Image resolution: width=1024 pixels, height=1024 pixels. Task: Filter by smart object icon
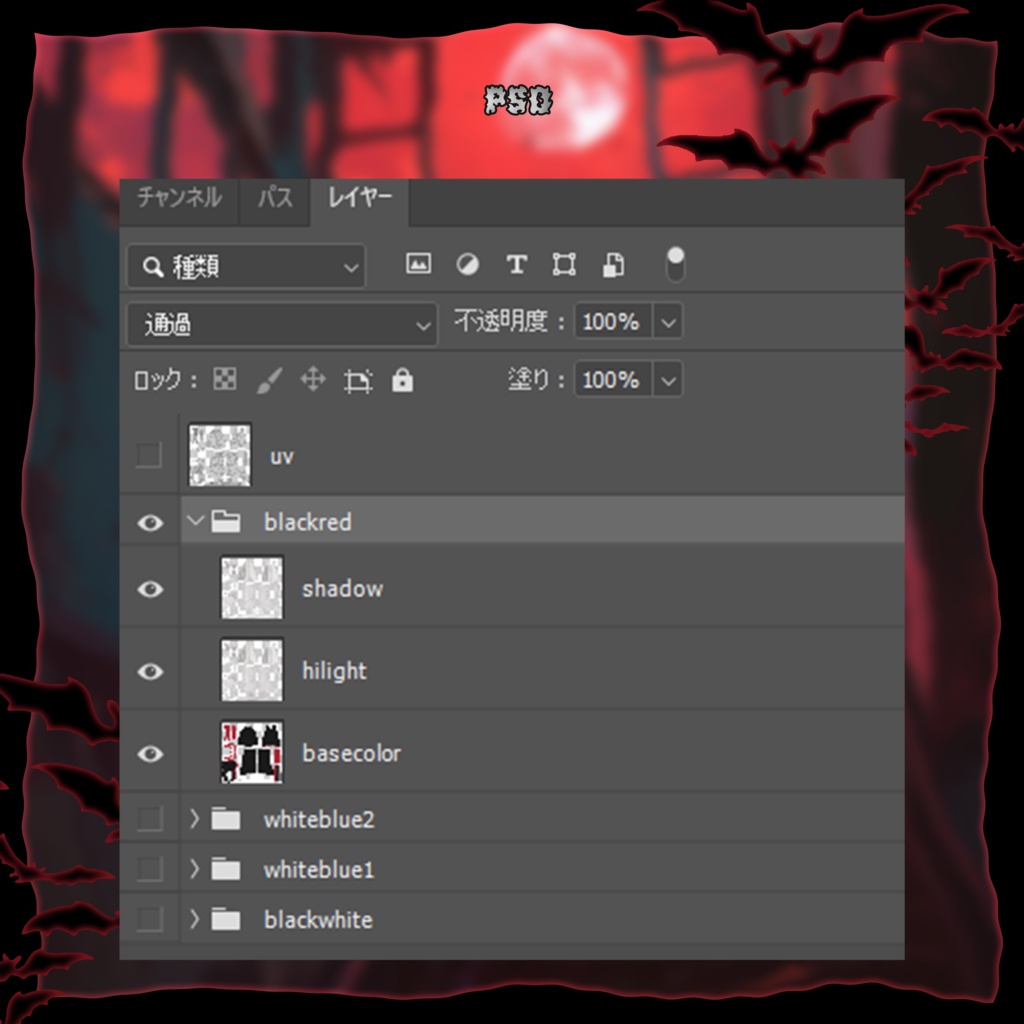tap(613, 264)
